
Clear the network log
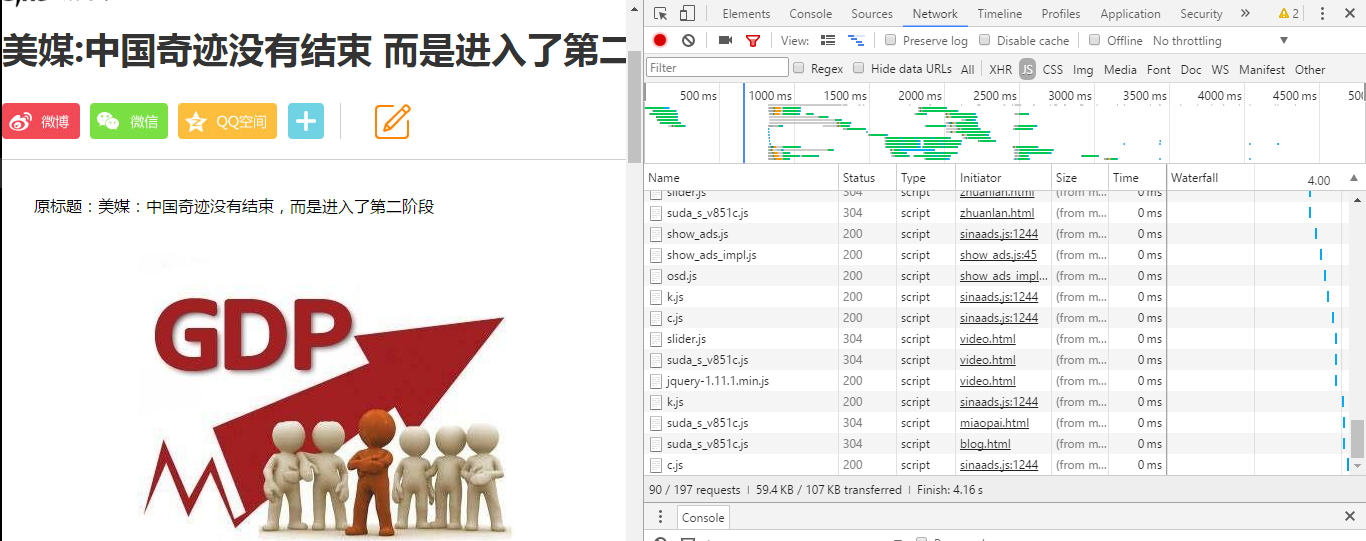click(688, 41)
